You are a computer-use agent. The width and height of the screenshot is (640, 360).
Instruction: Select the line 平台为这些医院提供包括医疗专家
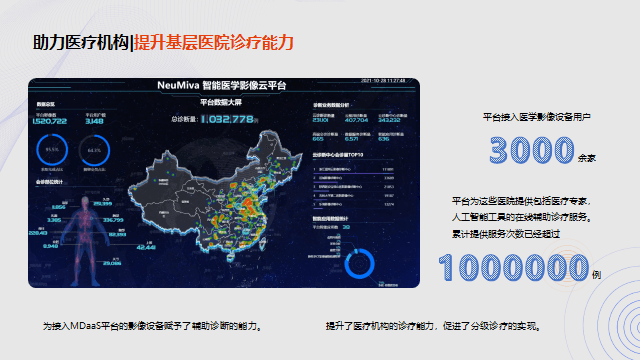(521, 201)
